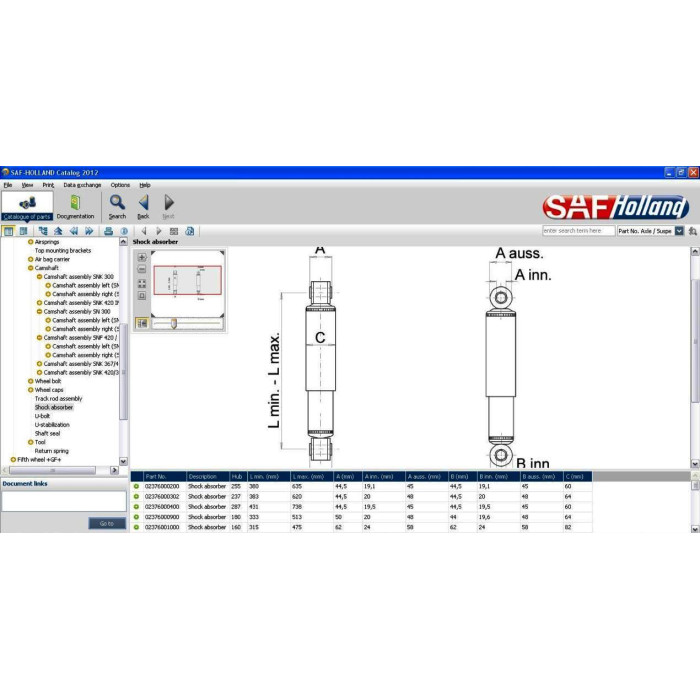Click the double right arrows icon

89,231
